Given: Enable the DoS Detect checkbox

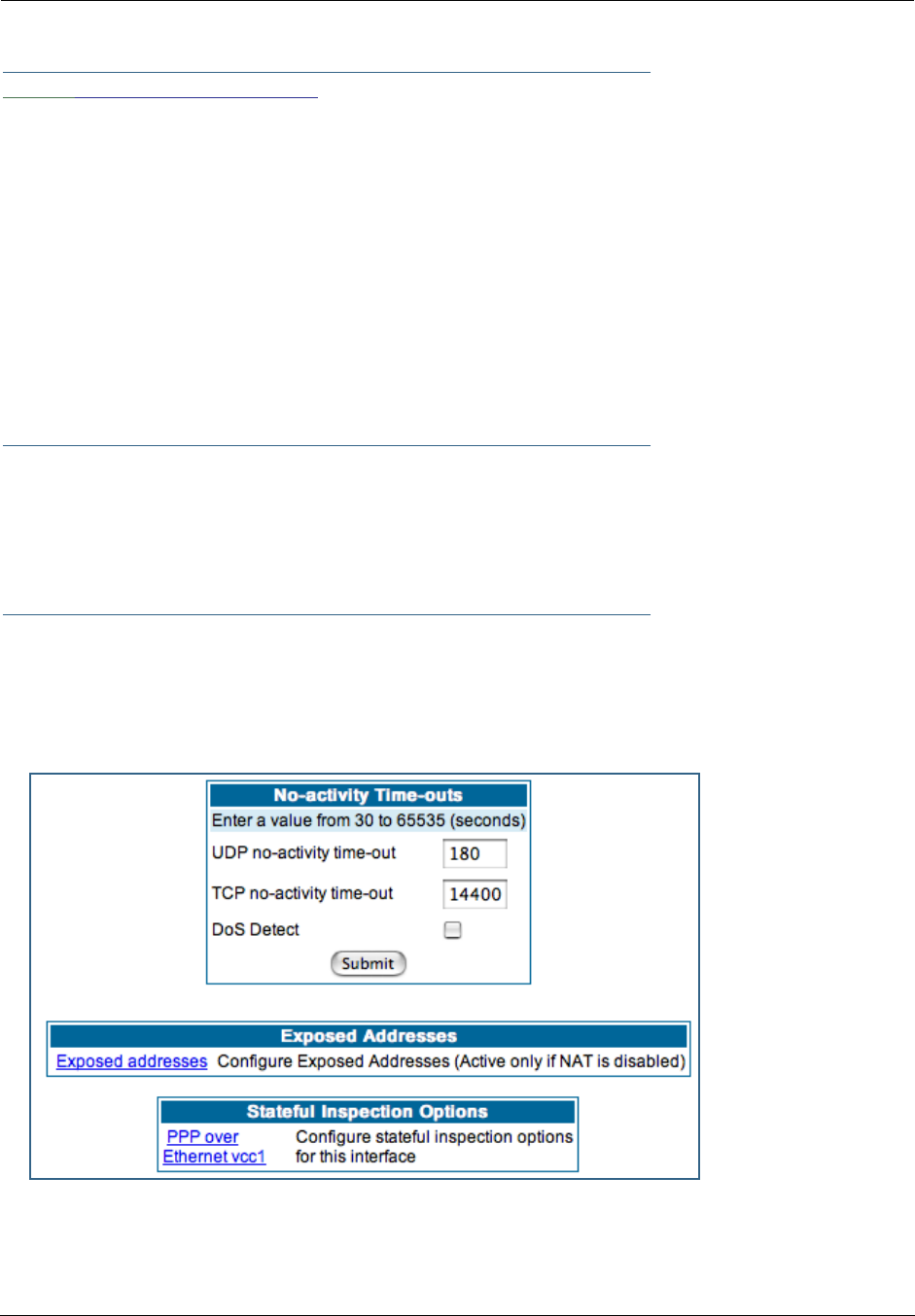Looking at the screenshot, I should (453, 930).
